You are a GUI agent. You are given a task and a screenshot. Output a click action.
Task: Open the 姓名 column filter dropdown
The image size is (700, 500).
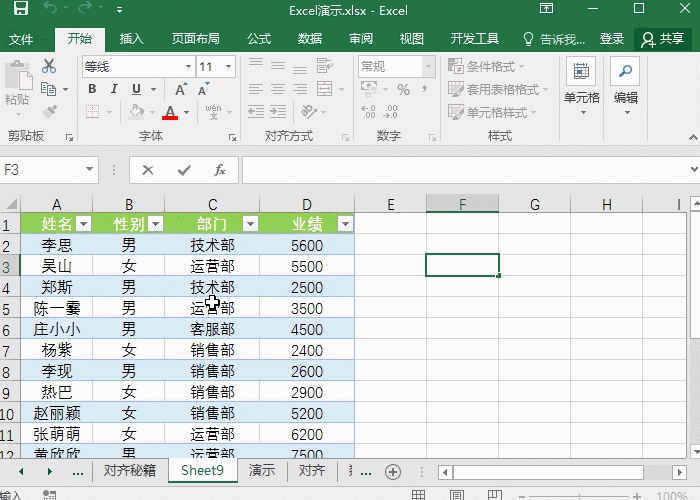point(83,224)
